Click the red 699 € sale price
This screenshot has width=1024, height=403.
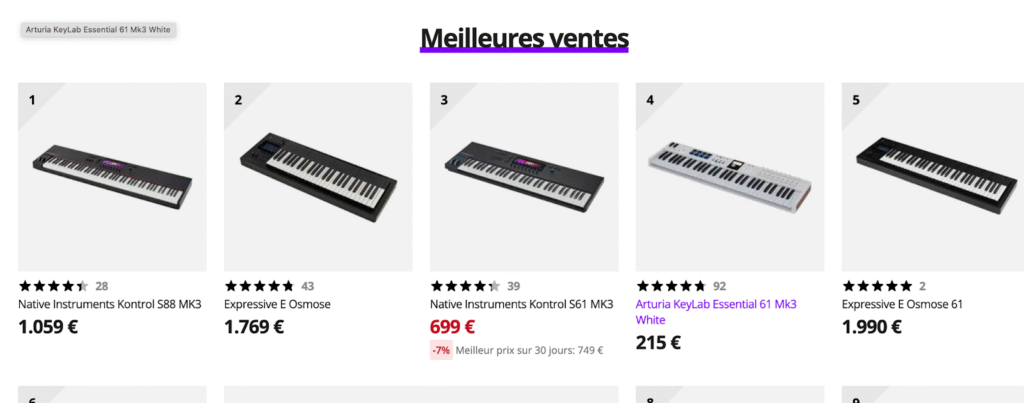[x=452, y=326]
